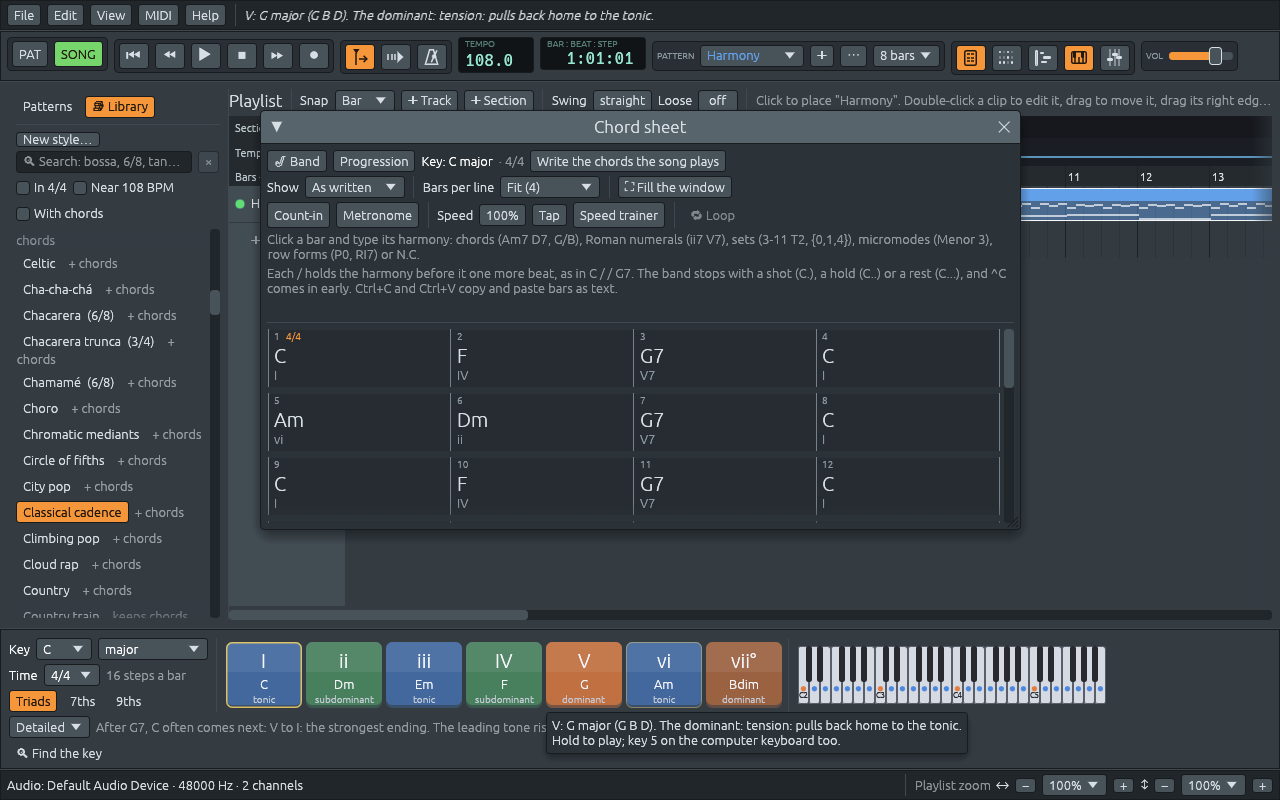Jump to start with the rewind-to-beginning button

[132, 56]
